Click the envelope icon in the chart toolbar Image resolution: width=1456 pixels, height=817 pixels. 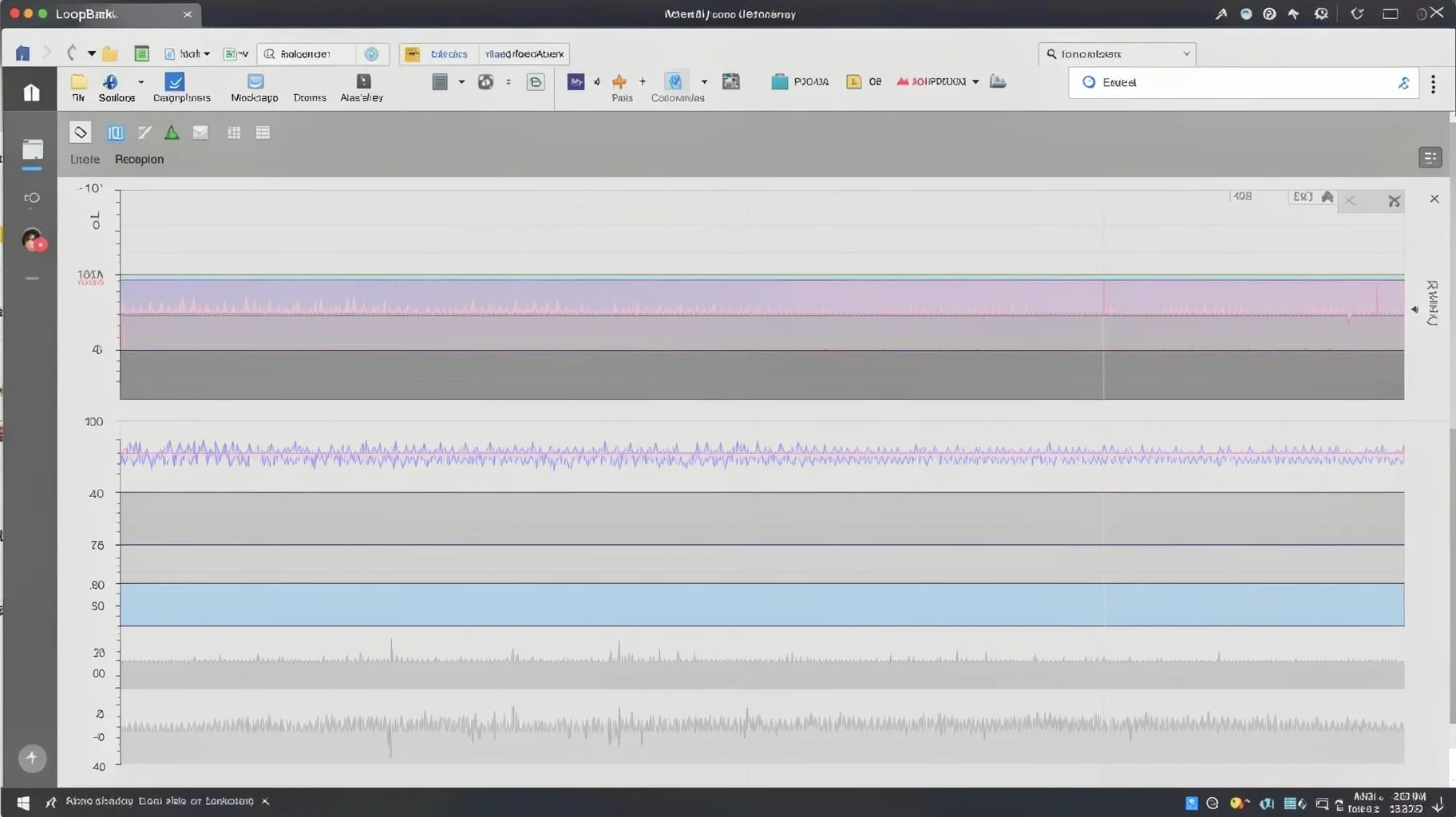click(x=200, y=132)
